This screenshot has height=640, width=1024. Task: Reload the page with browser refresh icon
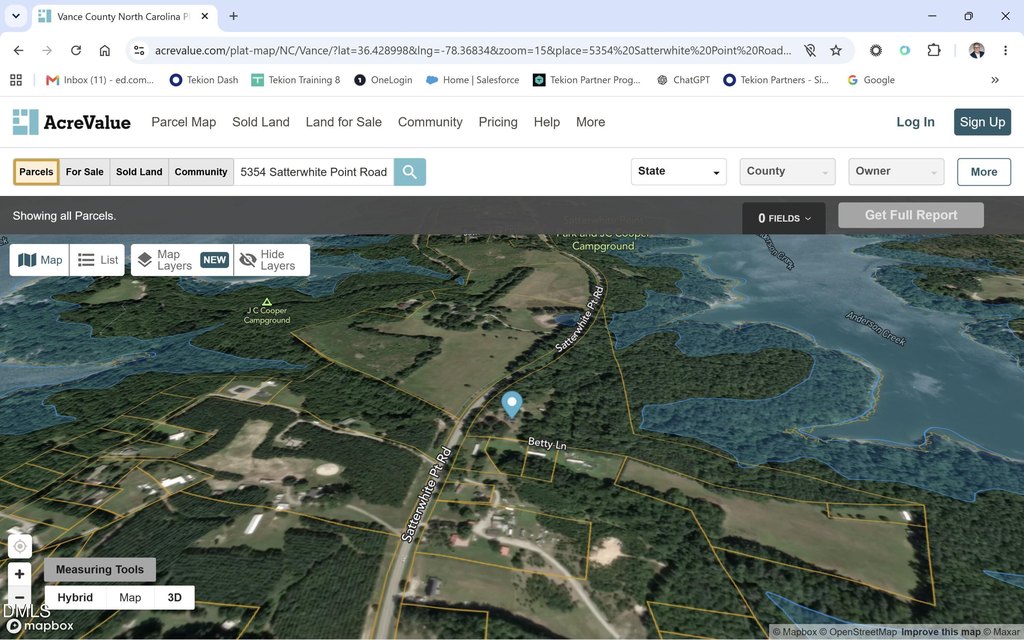[x=76, y=50]
